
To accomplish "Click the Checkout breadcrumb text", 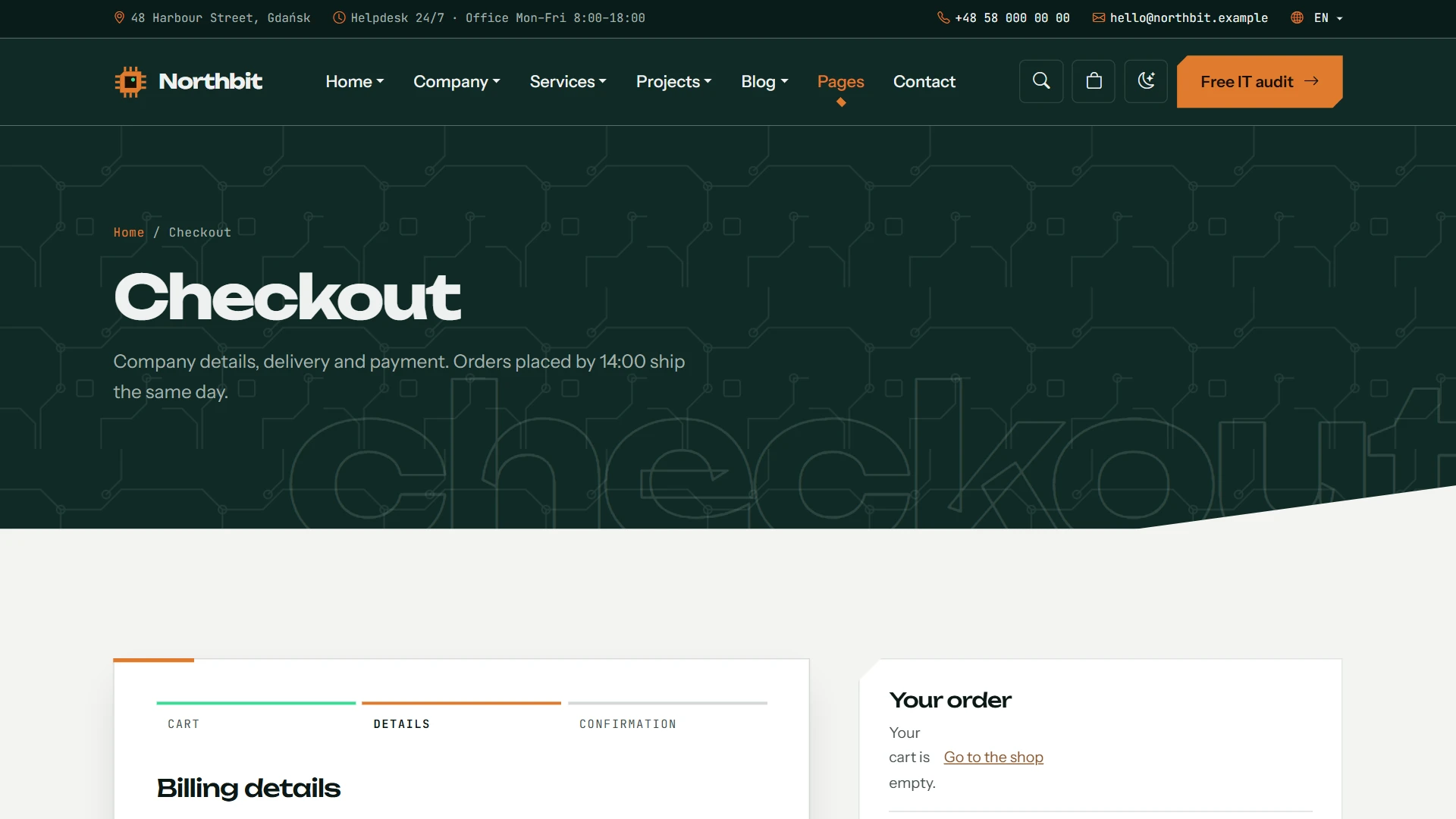I will [x=199, y=232].
